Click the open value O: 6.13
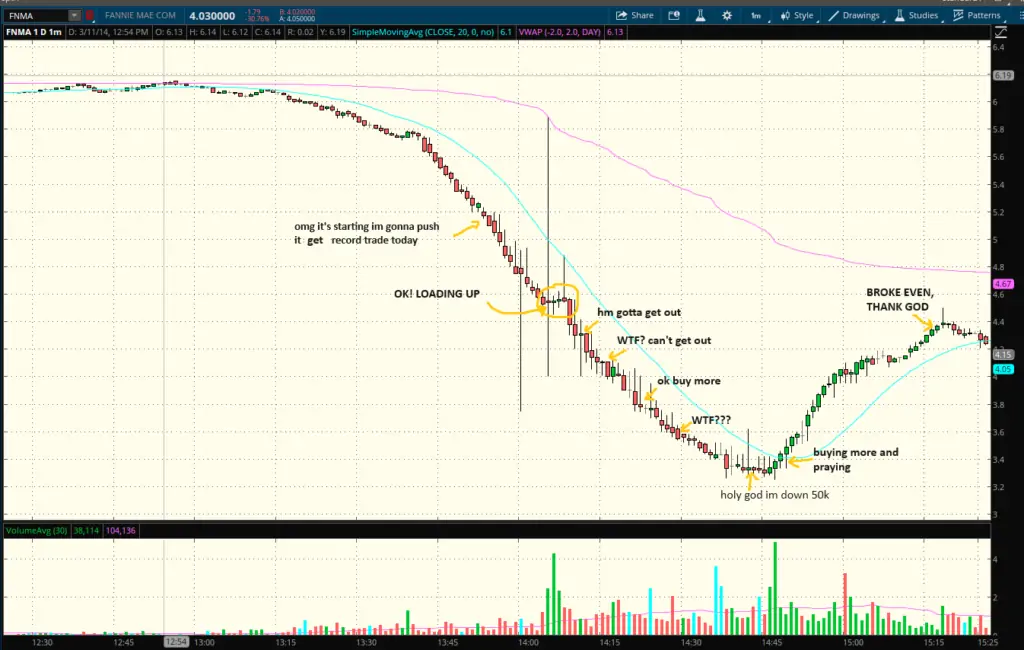The image size is (1024, 650). coord(169,32)
